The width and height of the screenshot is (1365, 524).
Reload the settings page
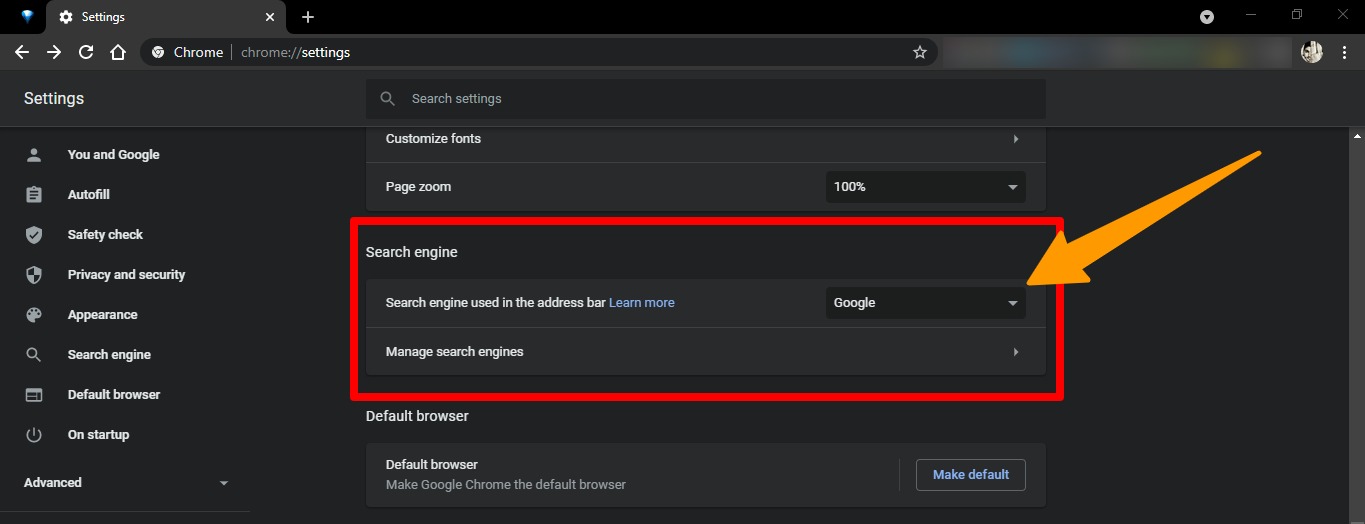click(86, 52)
